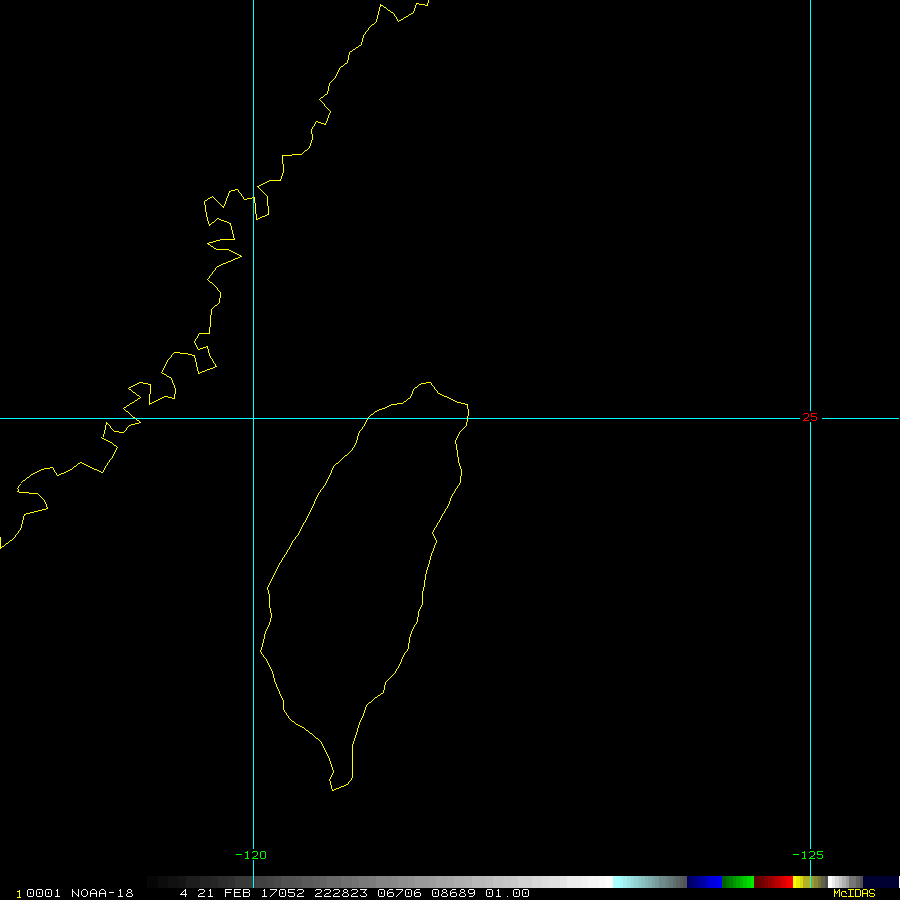Click the 222823 time stamp
The height and width of the screenshot is (900, 900).
pyautogui.click(x=341, y=893)
